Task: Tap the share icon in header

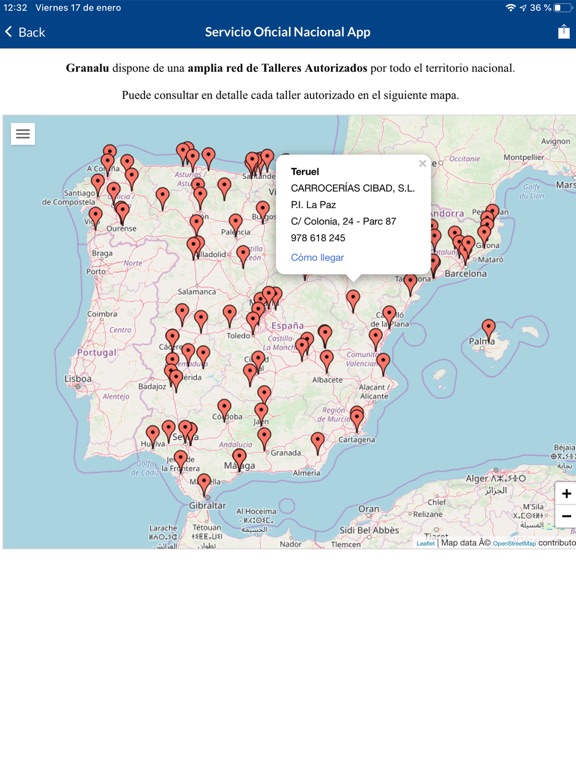Action: tap(564, 32)
